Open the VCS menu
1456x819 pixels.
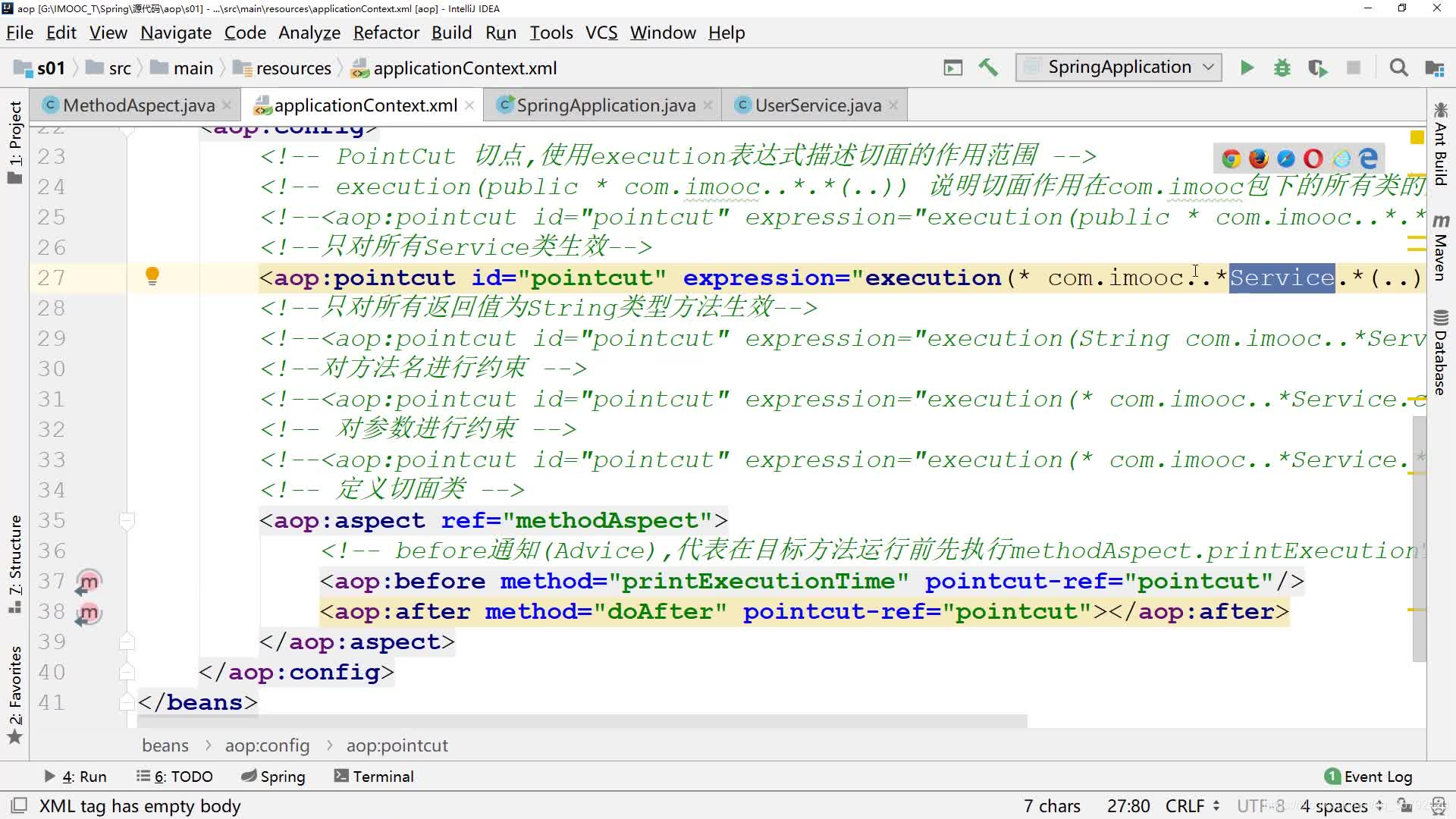[601, 33]
